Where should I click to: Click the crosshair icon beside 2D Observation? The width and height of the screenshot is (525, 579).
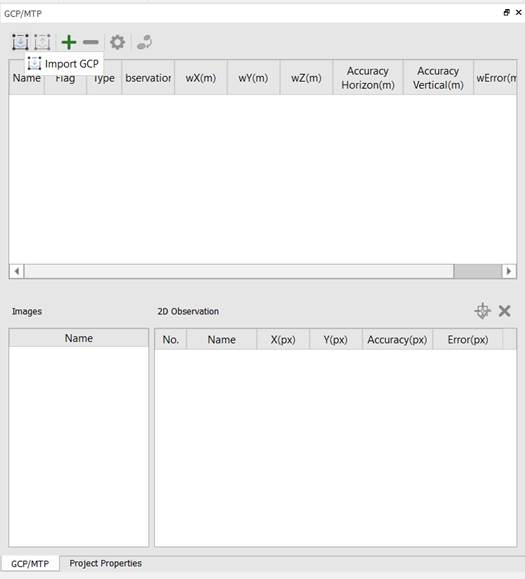(x=482, y=311)
